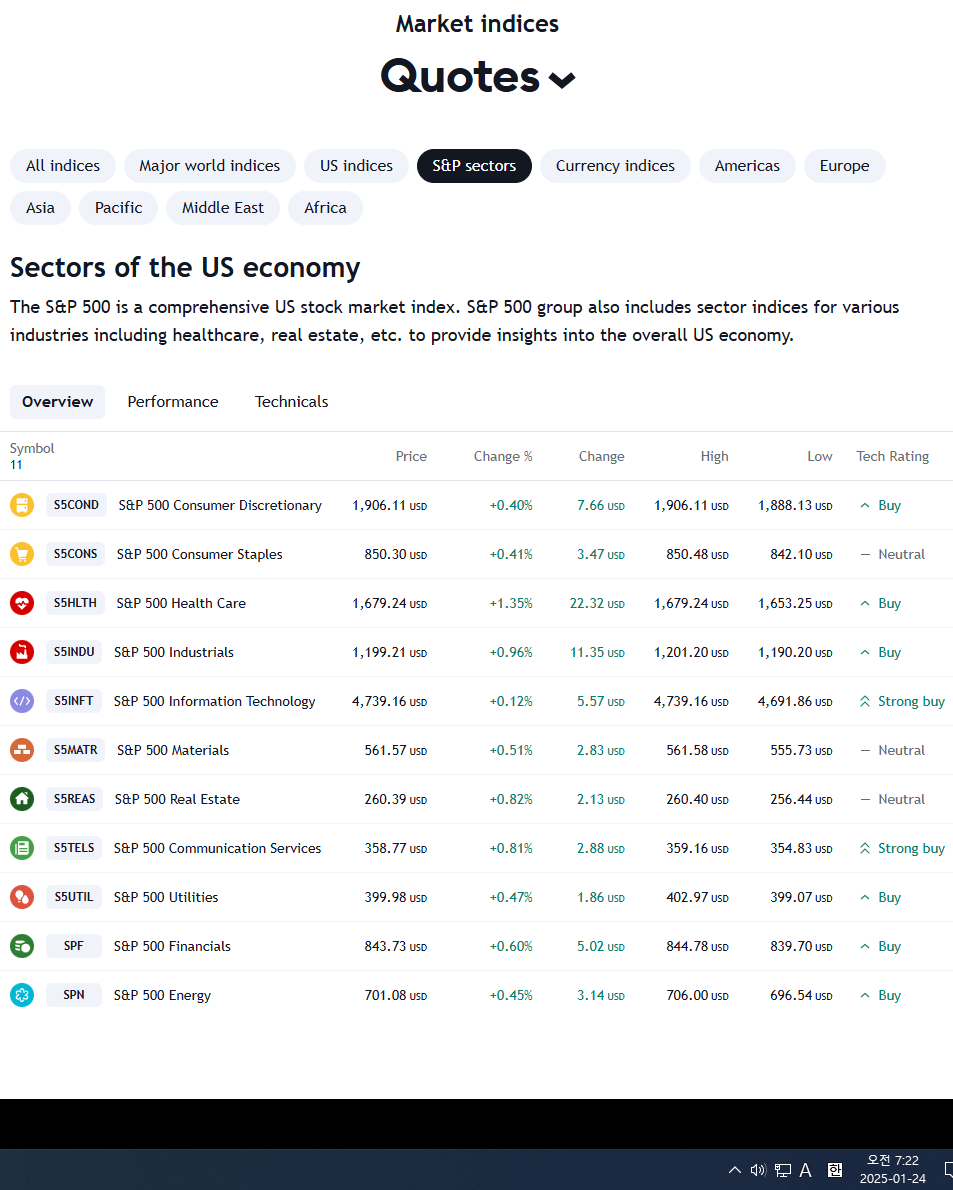Sort by the Change % column header
This screenshot has height=1190, width=953.
click(x=503, y=456)
